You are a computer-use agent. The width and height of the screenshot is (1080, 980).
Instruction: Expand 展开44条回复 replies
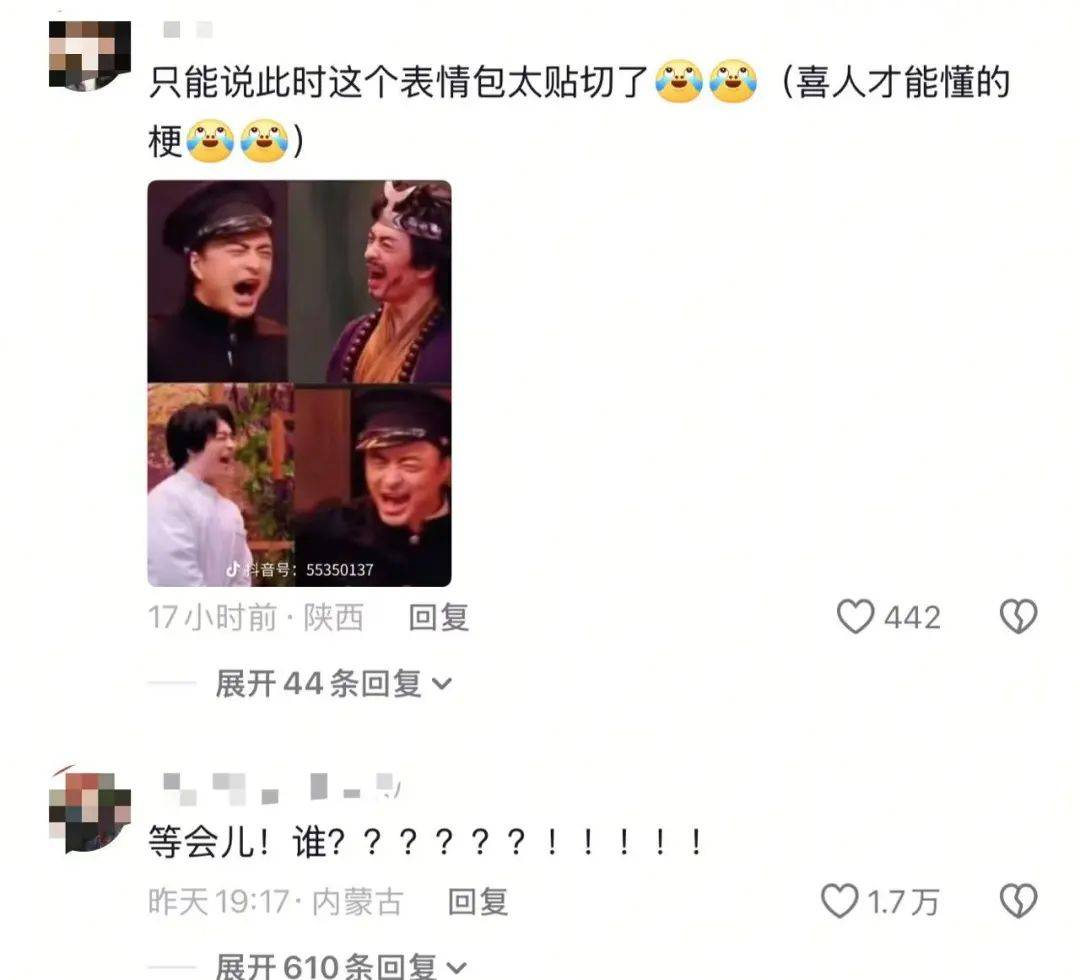[333, 684]
